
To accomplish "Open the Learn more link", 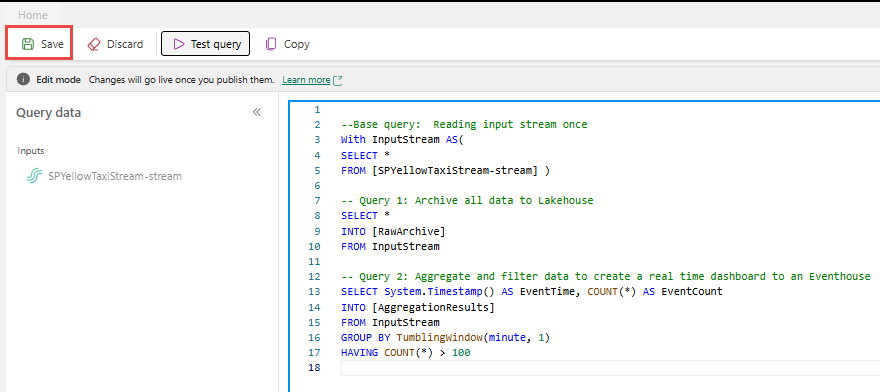I will click(306, 80).
